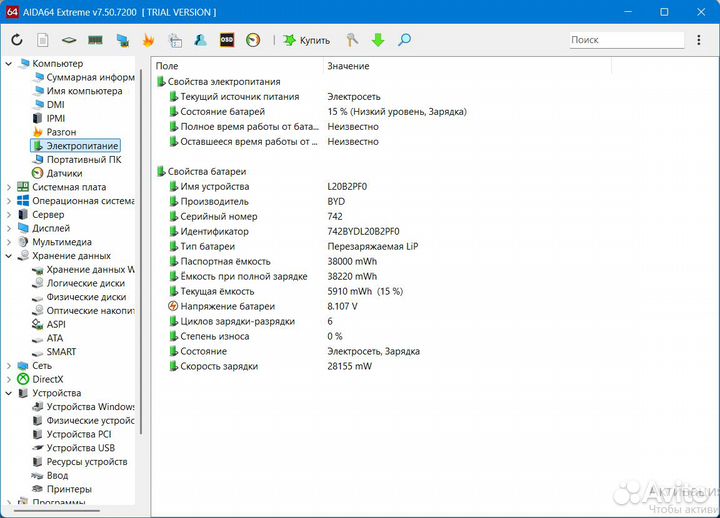720x518 pixels.
Task: Open Ресурсы устройств tree item
Action: (x=80, y=462)
